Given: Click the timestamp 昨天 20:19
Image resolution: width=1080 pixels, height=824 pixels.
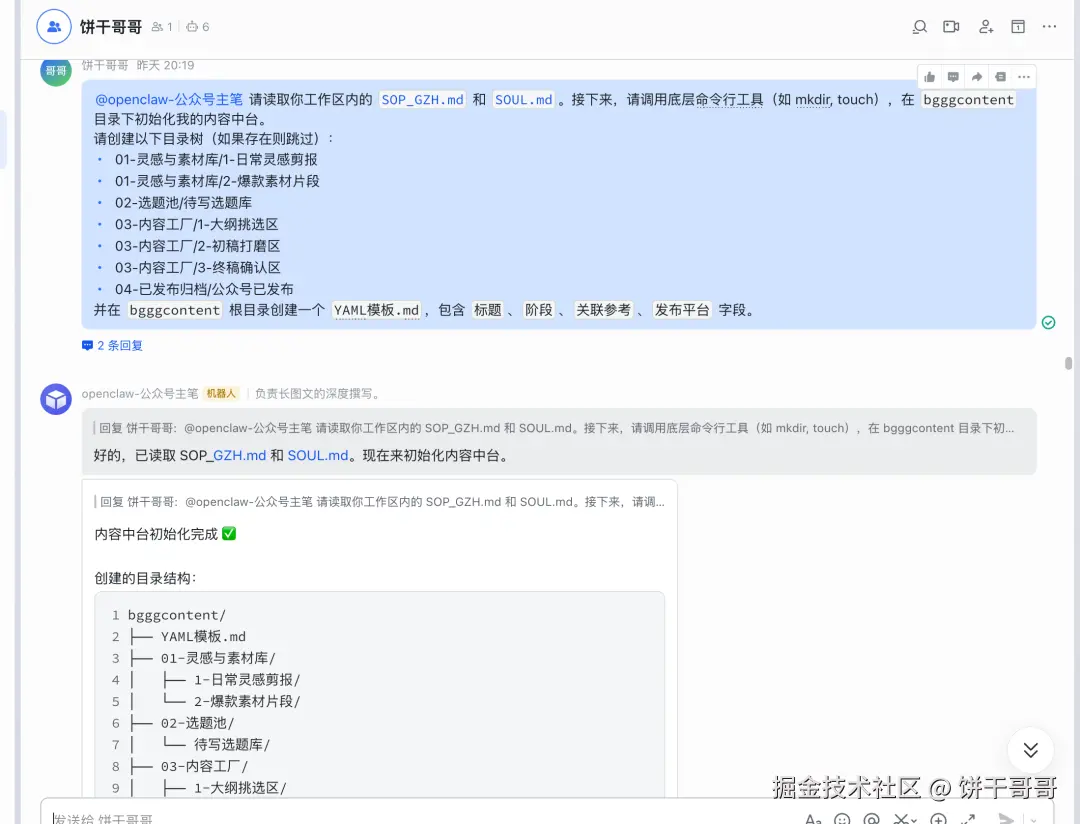Looking at the screenshot, I should [x=165, y=65].
